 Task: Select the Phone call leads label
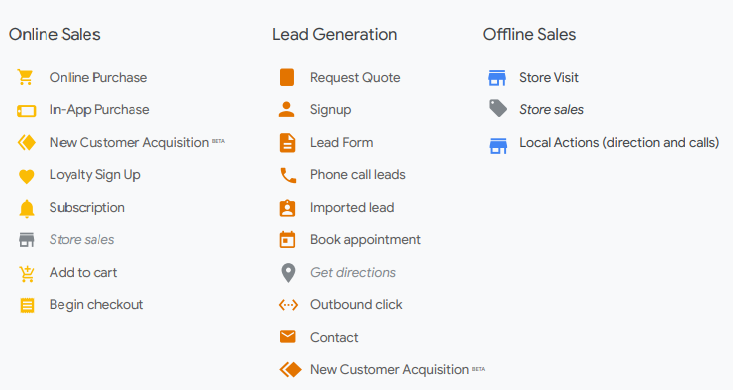click(x=358, y=174)
